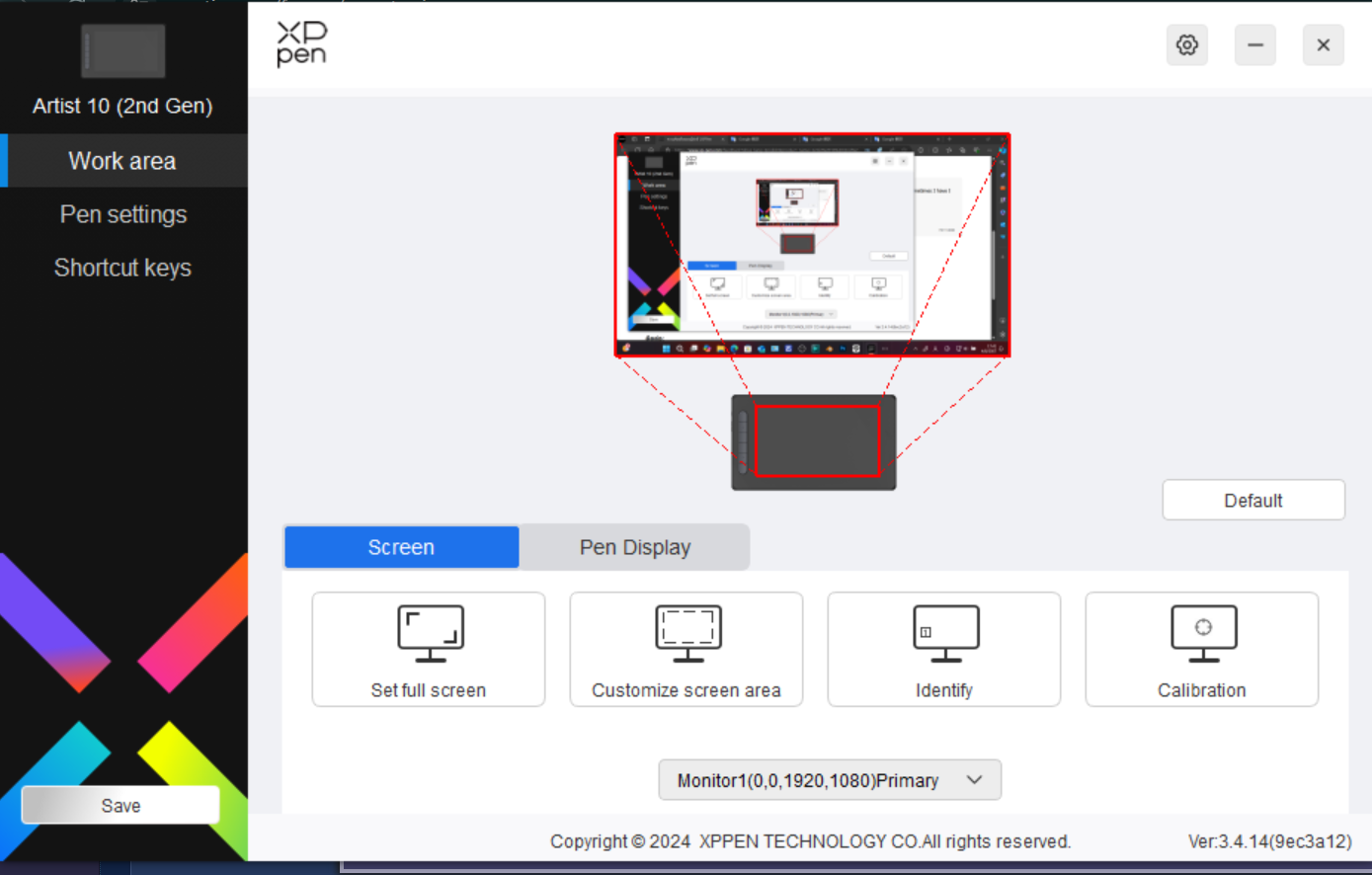Minimize the XP-Pen window
Viewport: 1372px width, 875px height.
tap(1254, 45)
